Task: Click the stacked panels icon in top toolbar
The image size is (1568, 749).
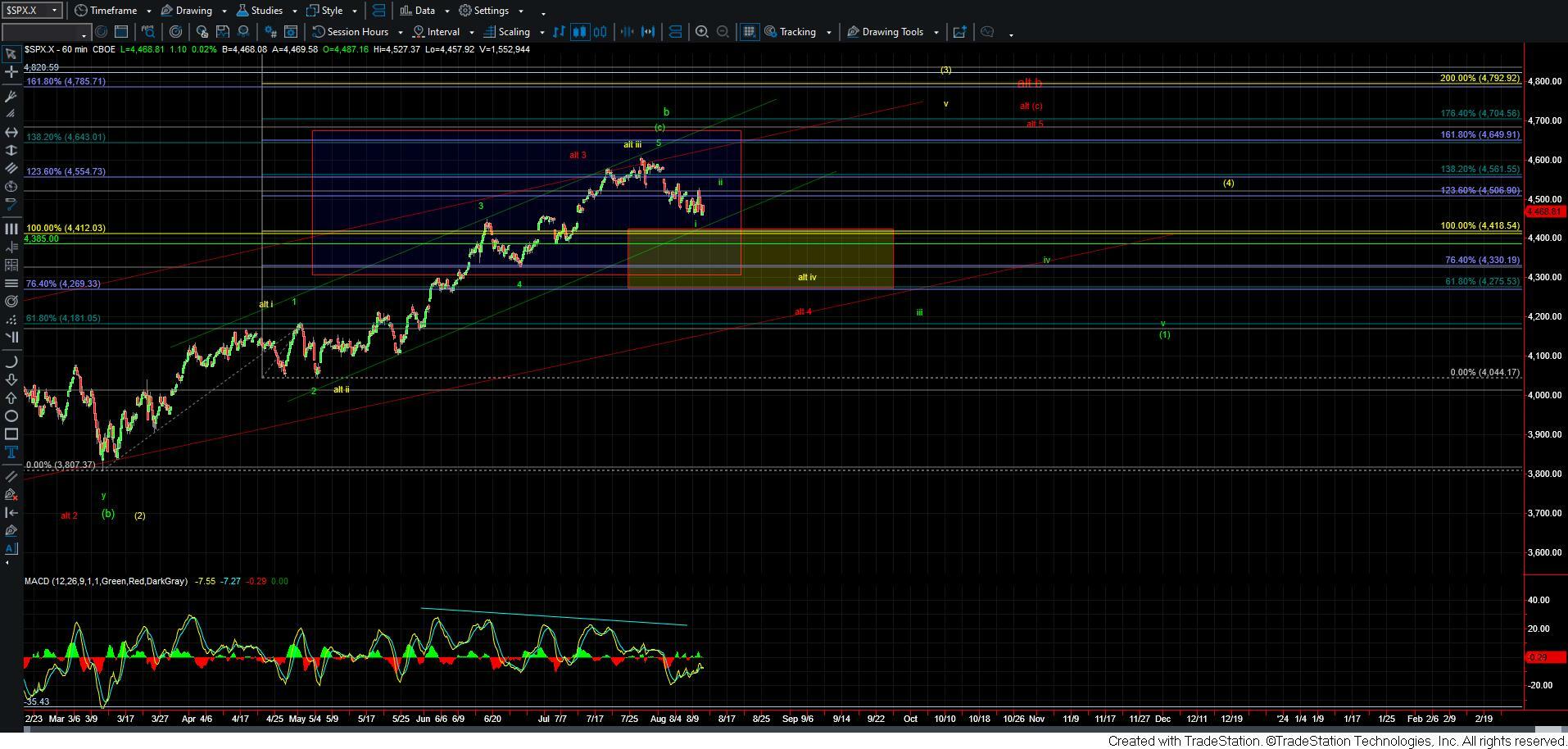Action: pos(378,11)
